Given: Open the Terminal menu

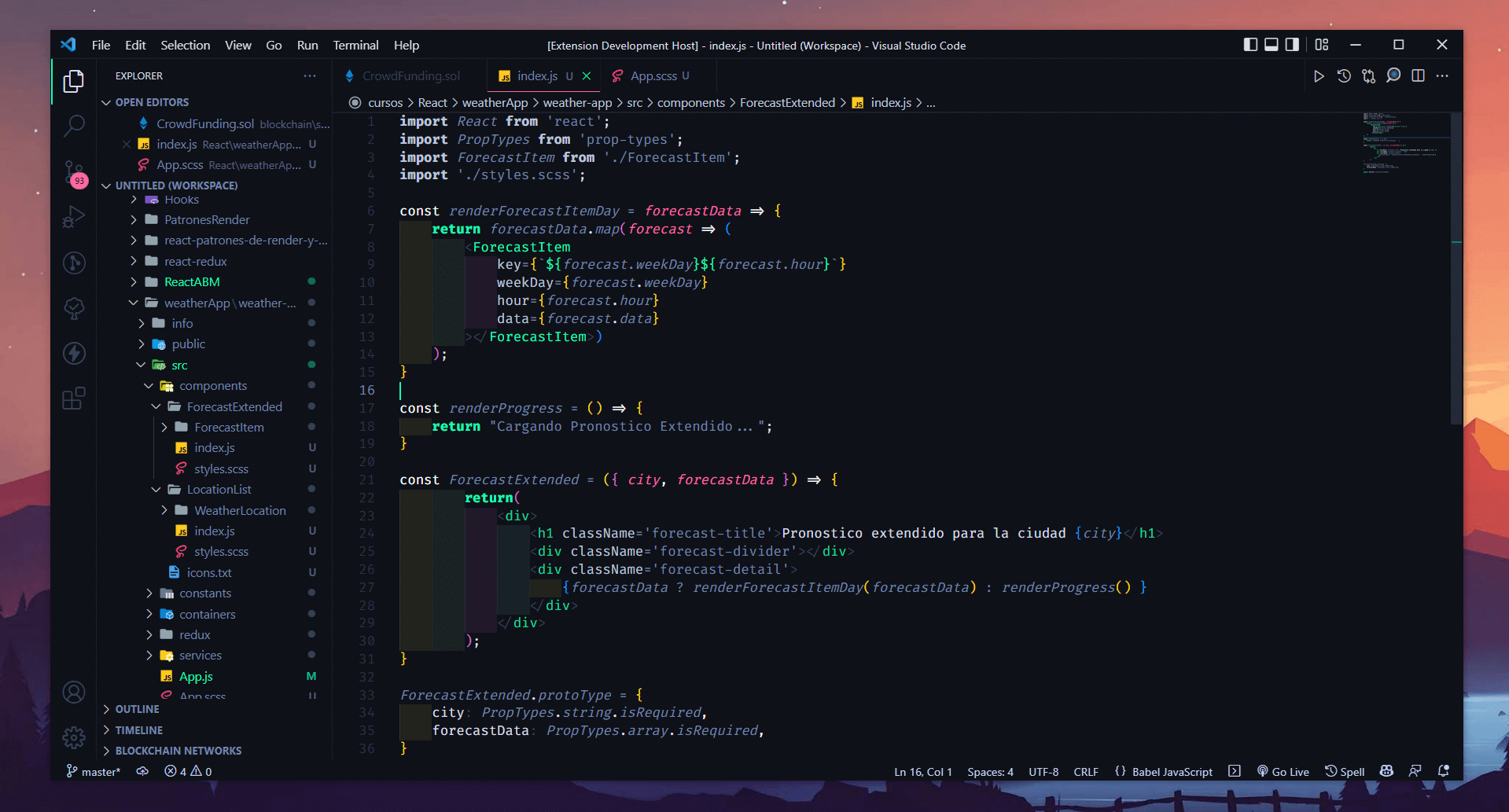Looking at the screenshot, I should 355,46.
